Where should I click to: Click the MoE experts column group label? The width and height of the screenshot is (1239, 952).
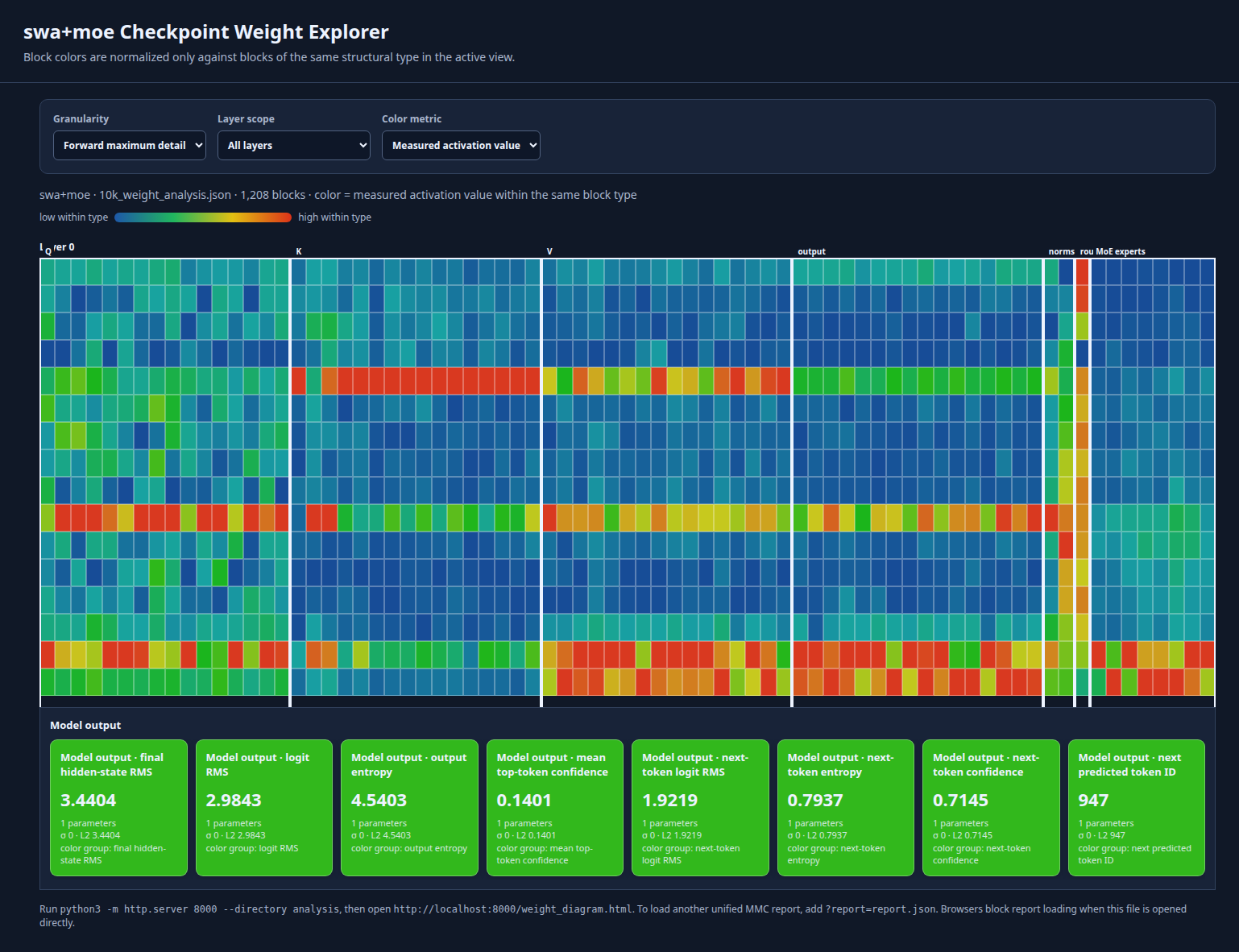tap(1121, 252)
